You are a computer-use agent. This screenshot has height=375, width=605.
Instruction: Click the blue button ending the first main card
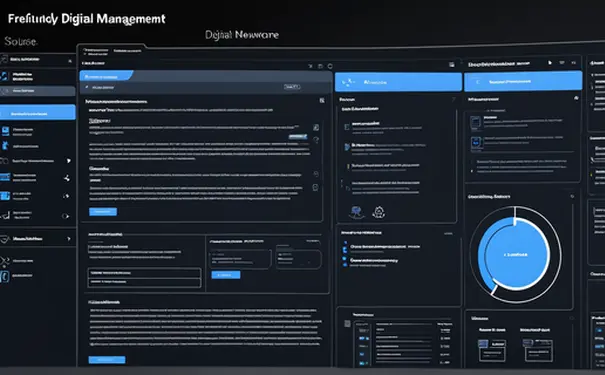pyautogui.click(x=103, y=211)
